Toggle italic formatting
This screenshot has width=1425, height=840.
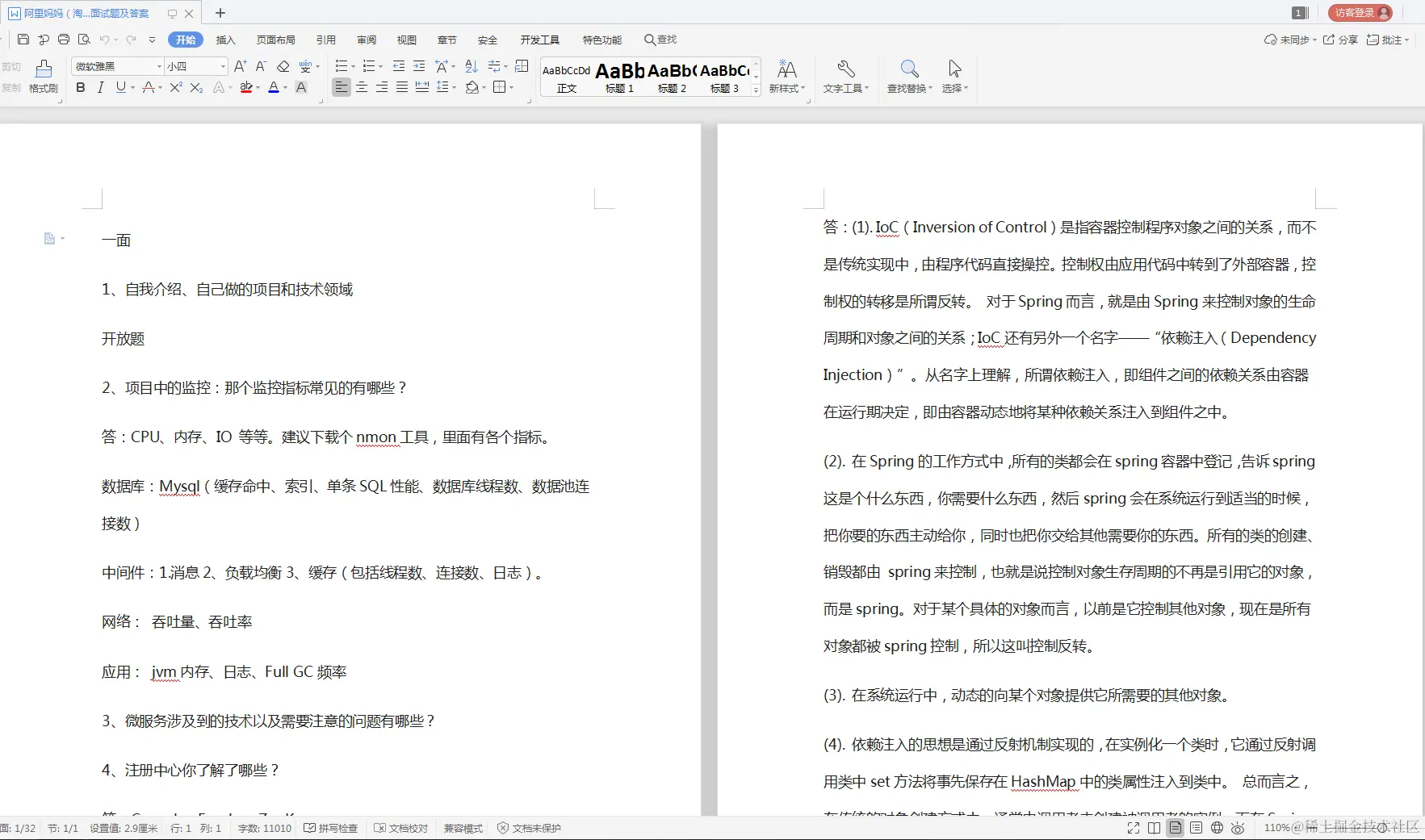tap(100, 88)
